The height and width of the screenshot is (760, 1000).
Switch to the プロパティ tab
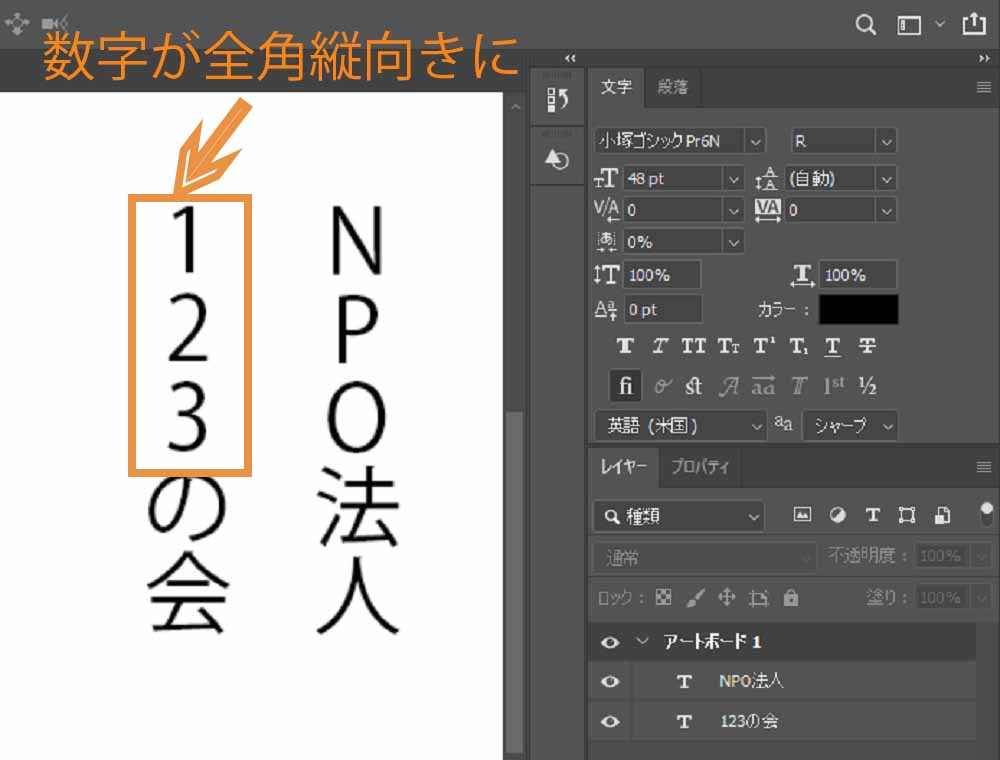pos(700,466)
